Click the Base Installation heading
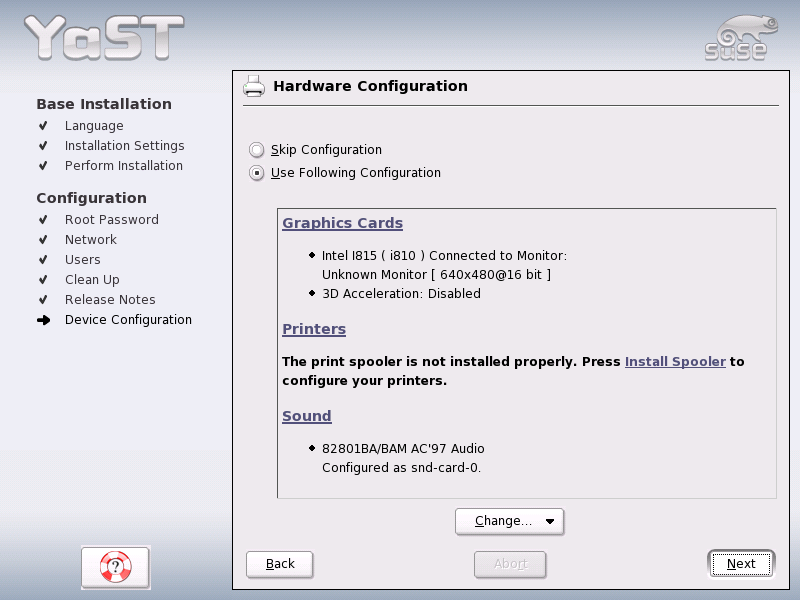Image resolution: width=800 pixels, height=600 pixels. [104, 104]
